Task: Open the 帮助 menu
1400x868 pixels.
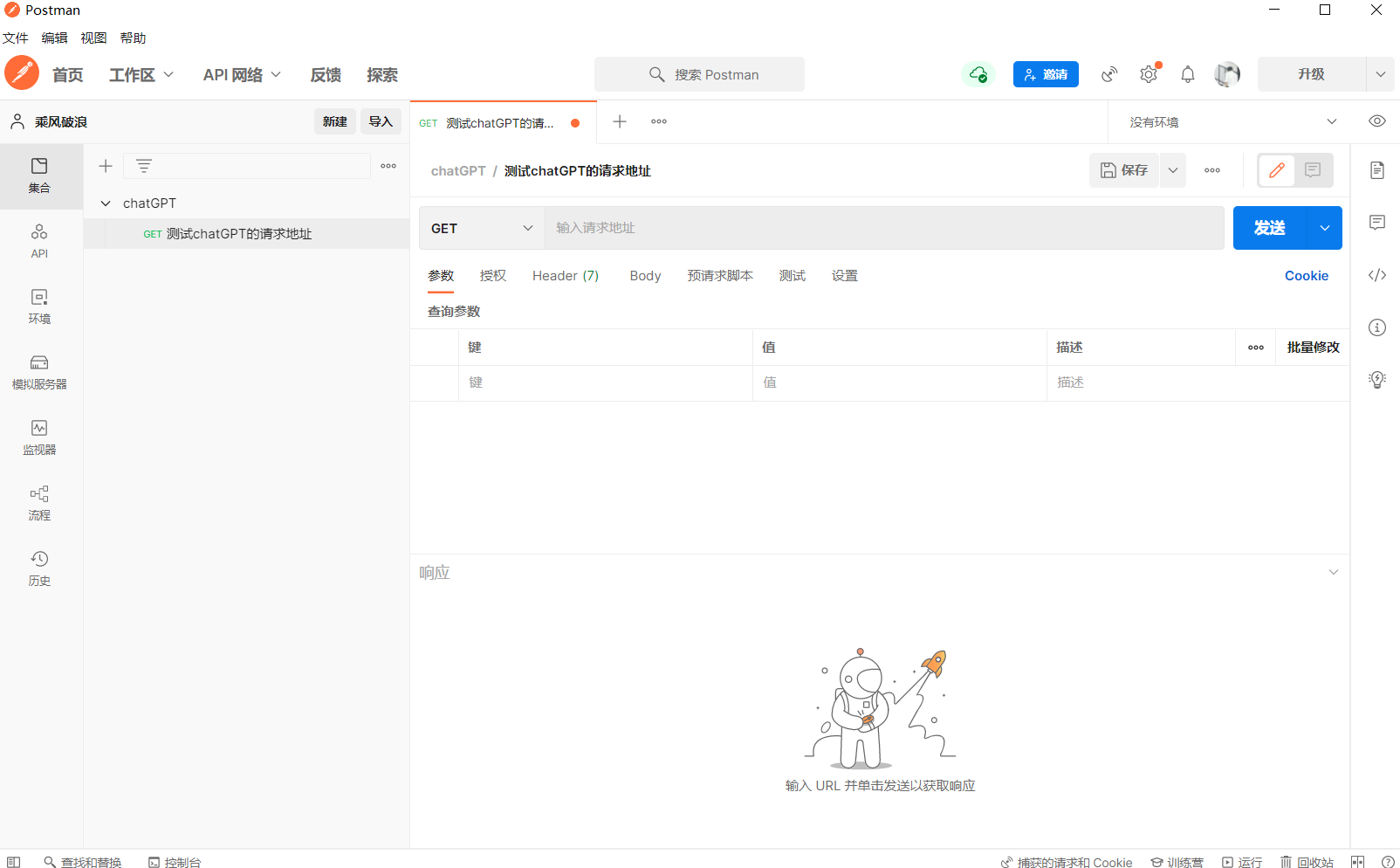Action: coord(133,38)
